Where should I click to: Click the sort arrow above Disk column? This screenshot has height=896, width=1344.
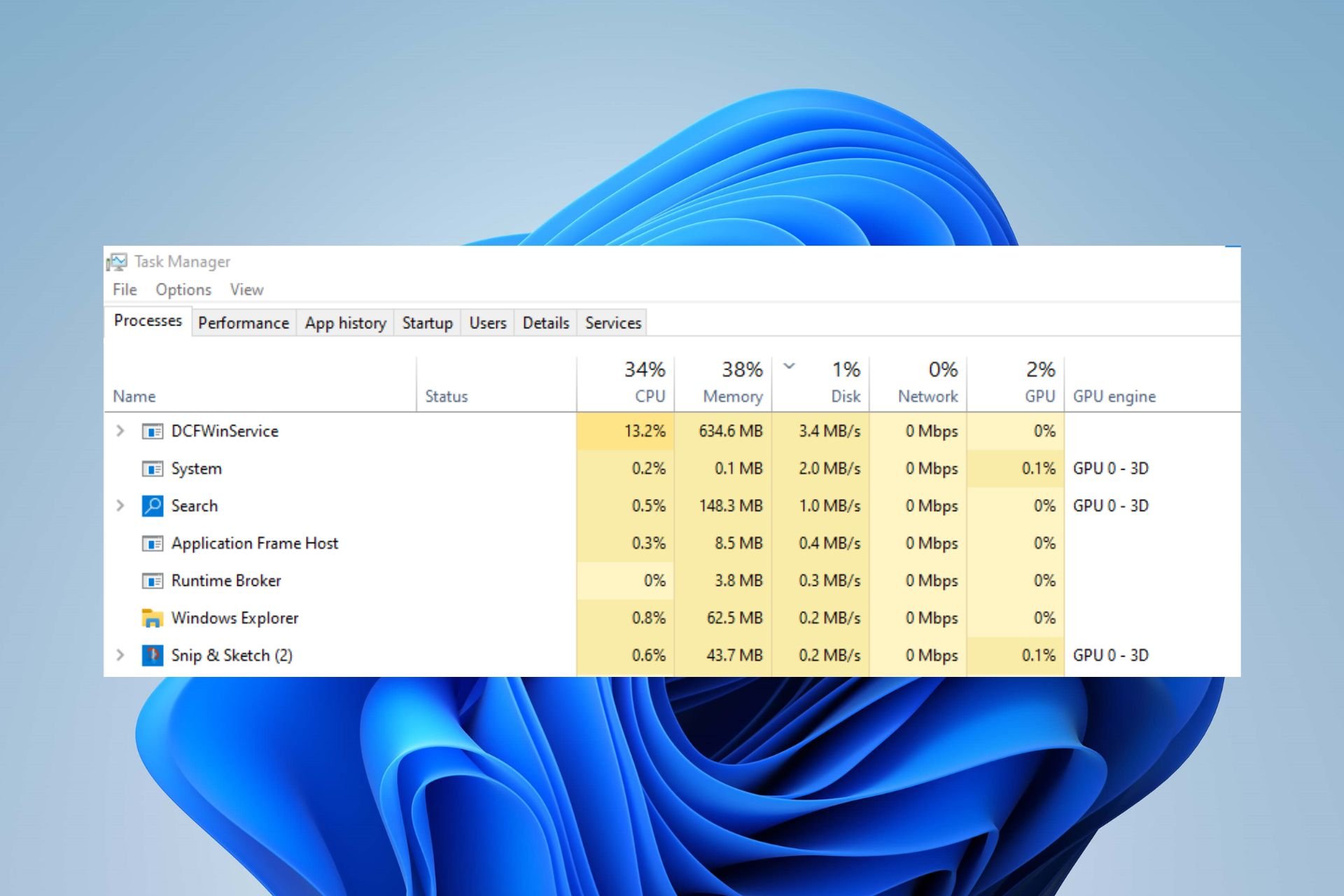pos(789,366)
